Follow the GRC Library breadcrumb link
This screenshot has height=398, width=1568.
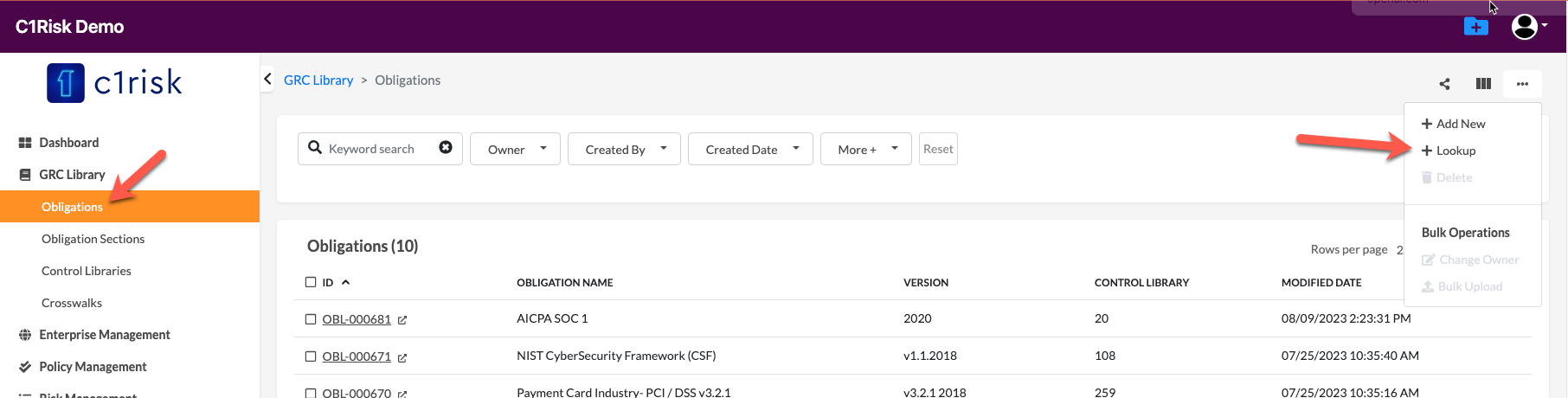coord(318,80)
